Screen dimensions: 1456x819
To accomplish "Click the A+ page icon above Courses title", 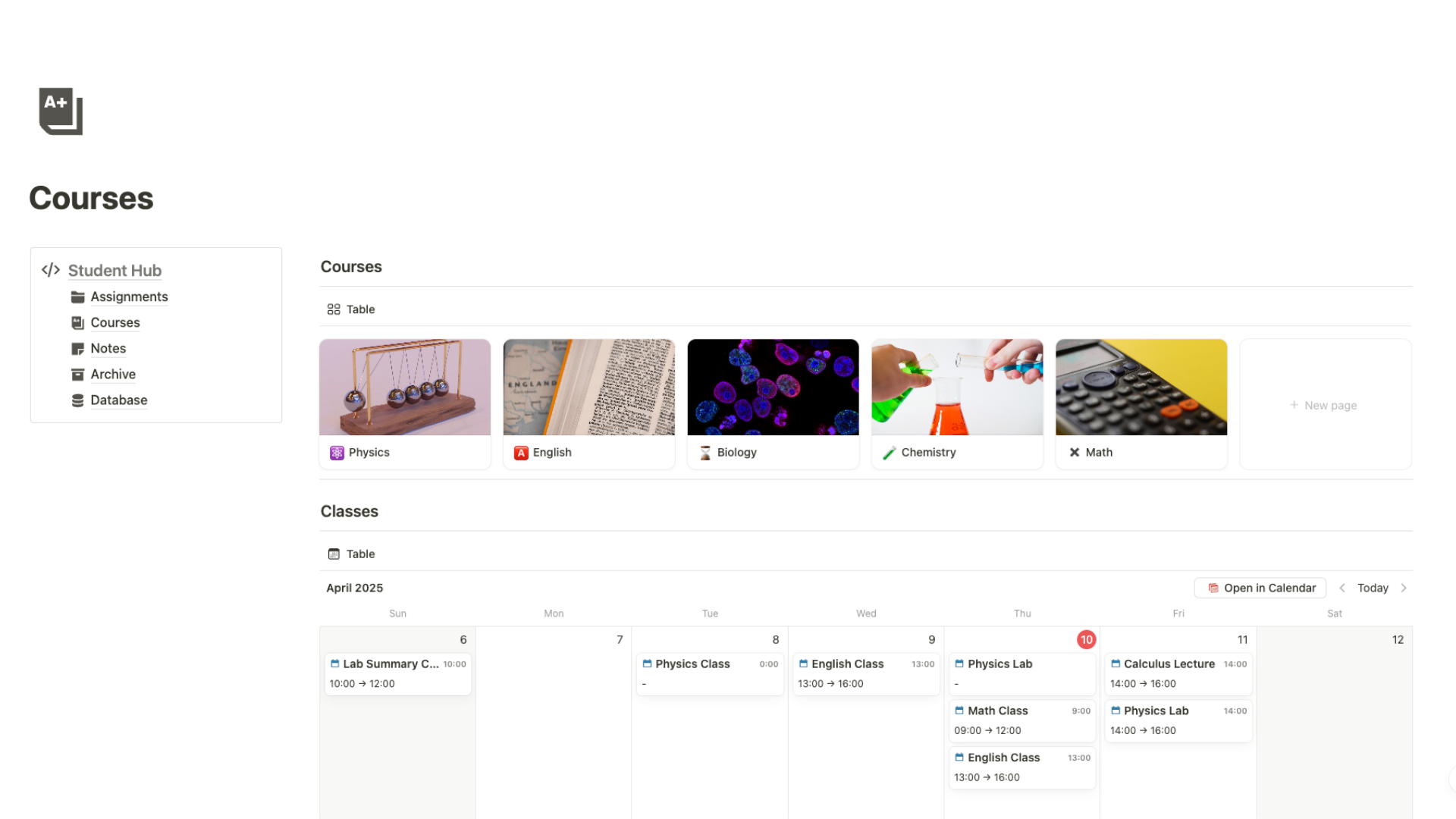I will (x=60, y=111).
